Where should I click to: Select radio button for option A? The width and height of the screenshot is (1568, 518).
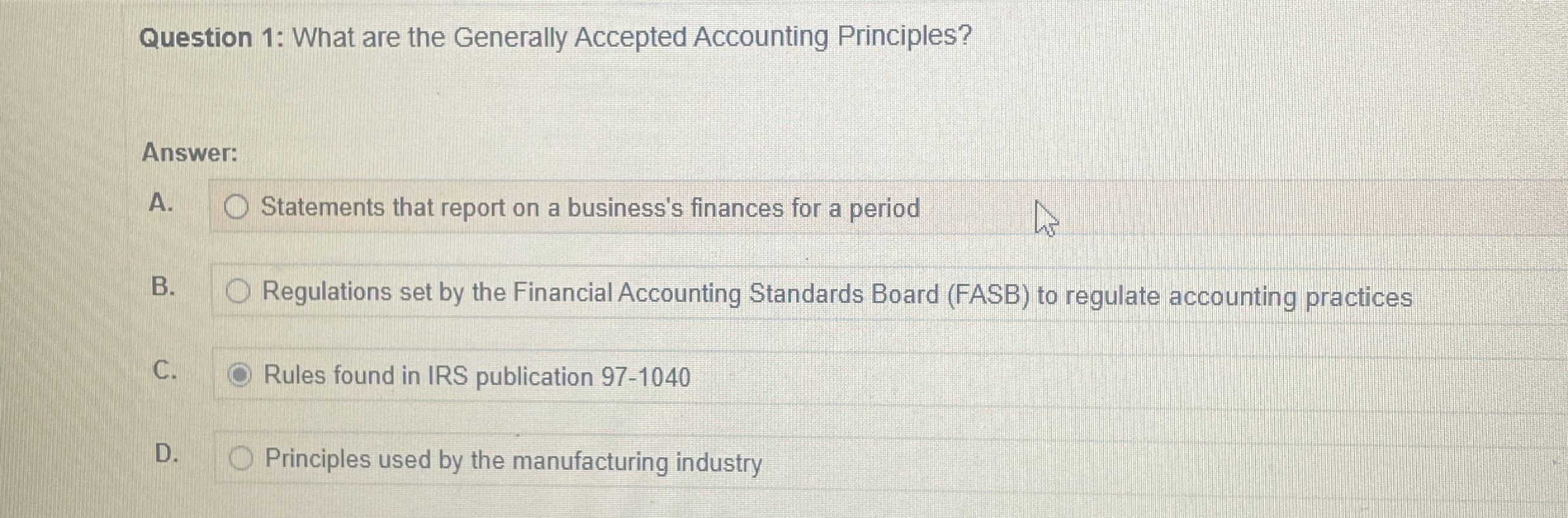(x=236, y=207)
